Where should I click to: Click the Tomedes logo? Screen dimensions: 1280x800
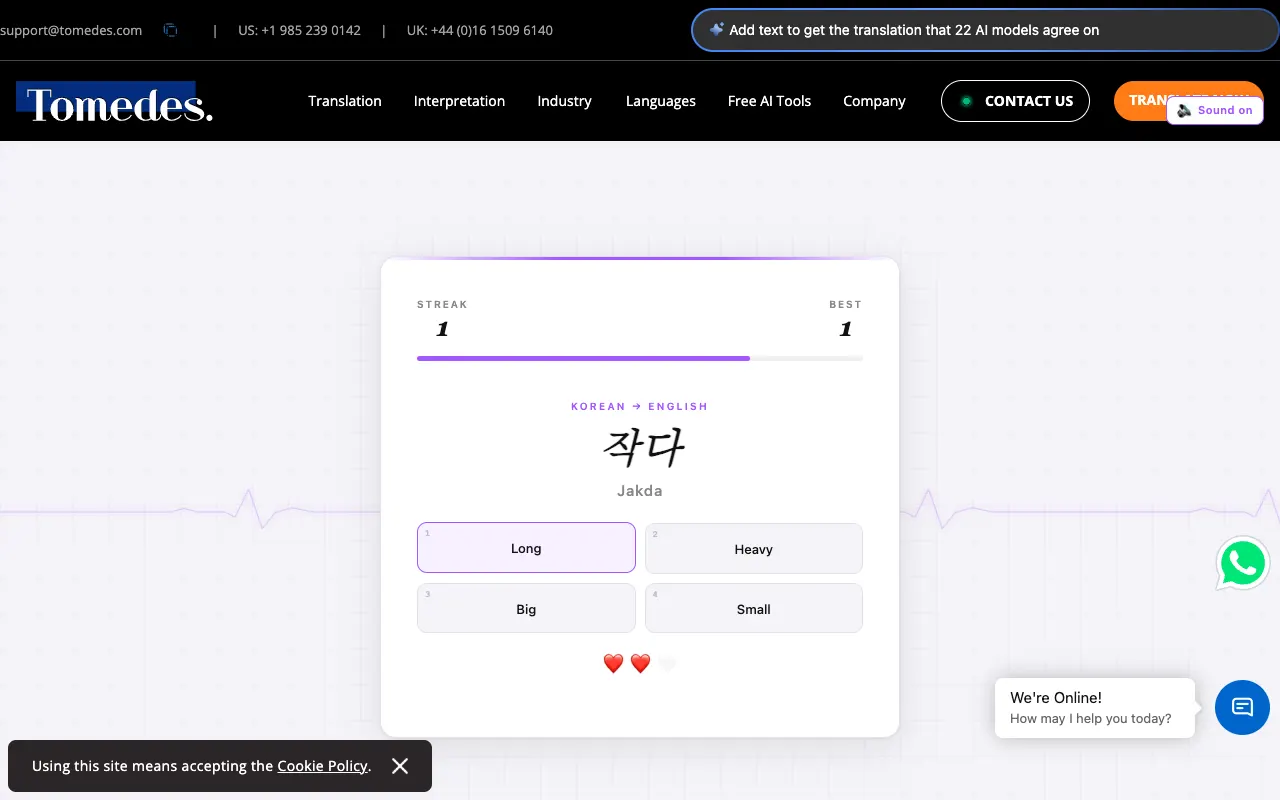click(x=114, y=103)
